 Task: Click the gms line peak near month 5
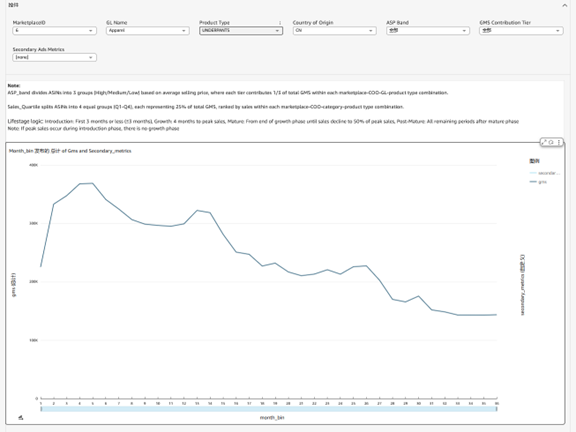tap(92, 183)
